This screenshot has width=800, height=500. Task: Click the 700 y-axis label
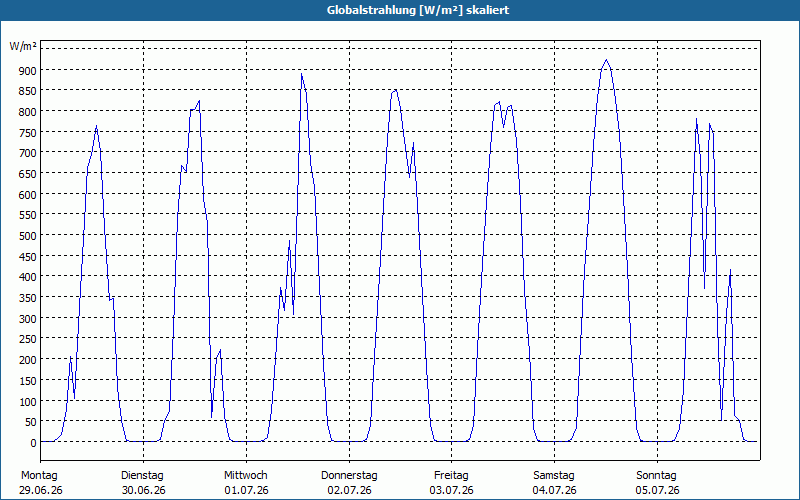[x=28, y=153]
